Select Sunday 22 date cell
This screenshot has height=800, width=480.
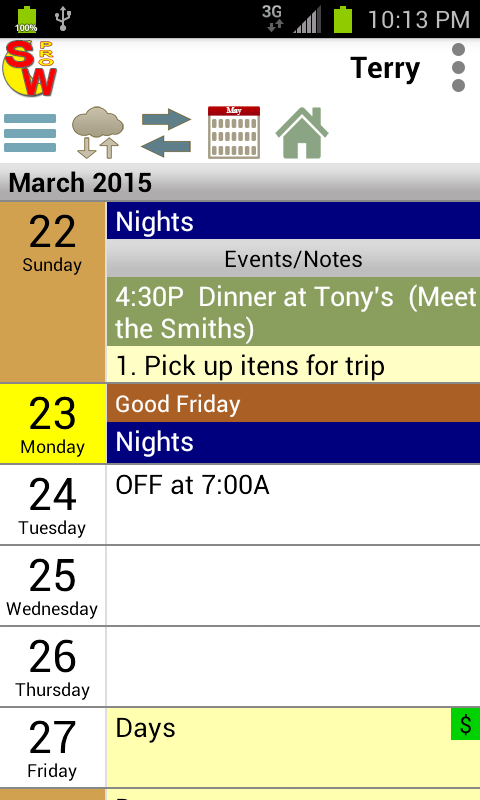pos(53,292)
